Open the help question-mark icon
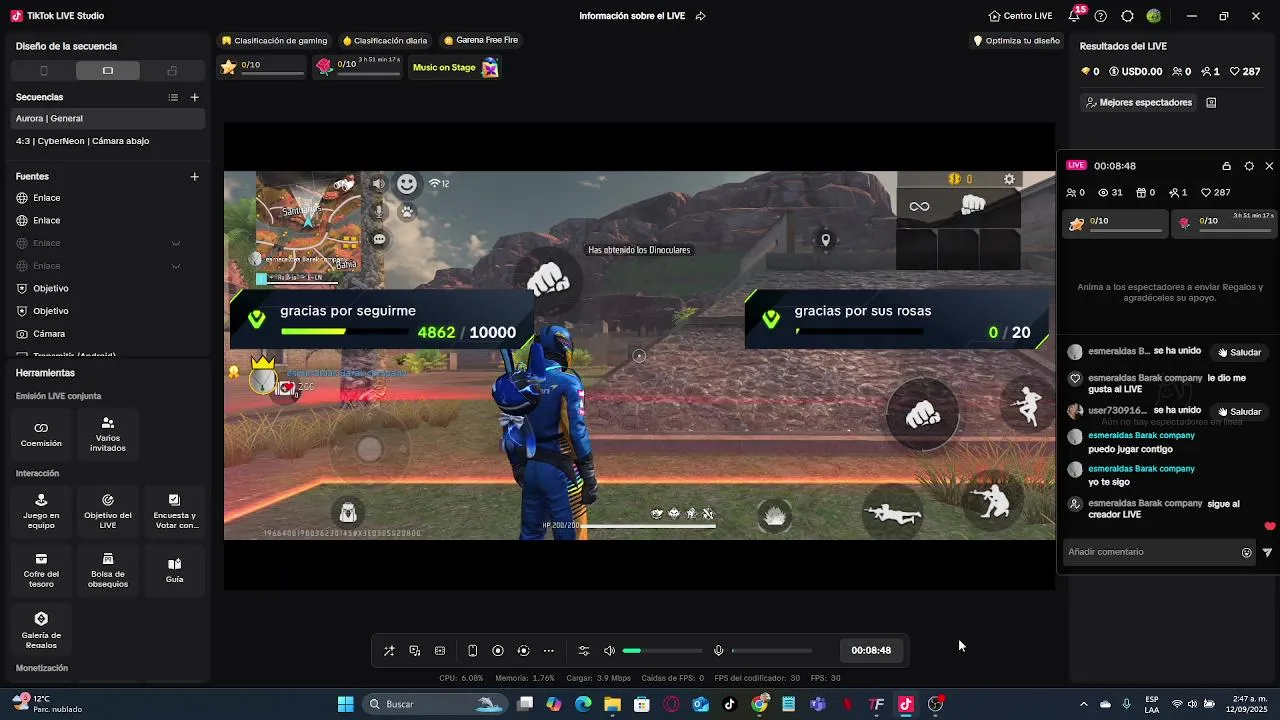The height and width of the screenshot is (720, 1280). tap(1101, 16)
